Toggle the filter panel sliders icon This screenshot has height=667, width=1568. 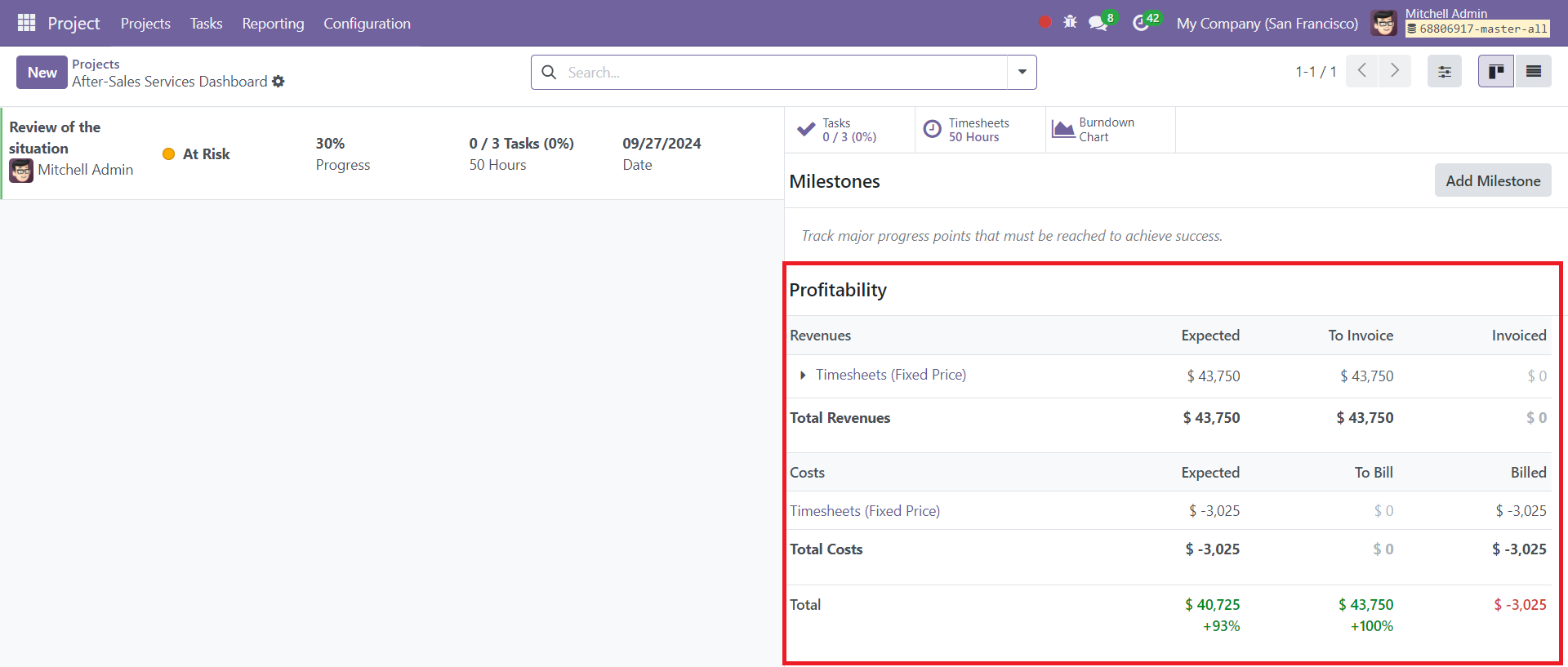pos(1445,72)
